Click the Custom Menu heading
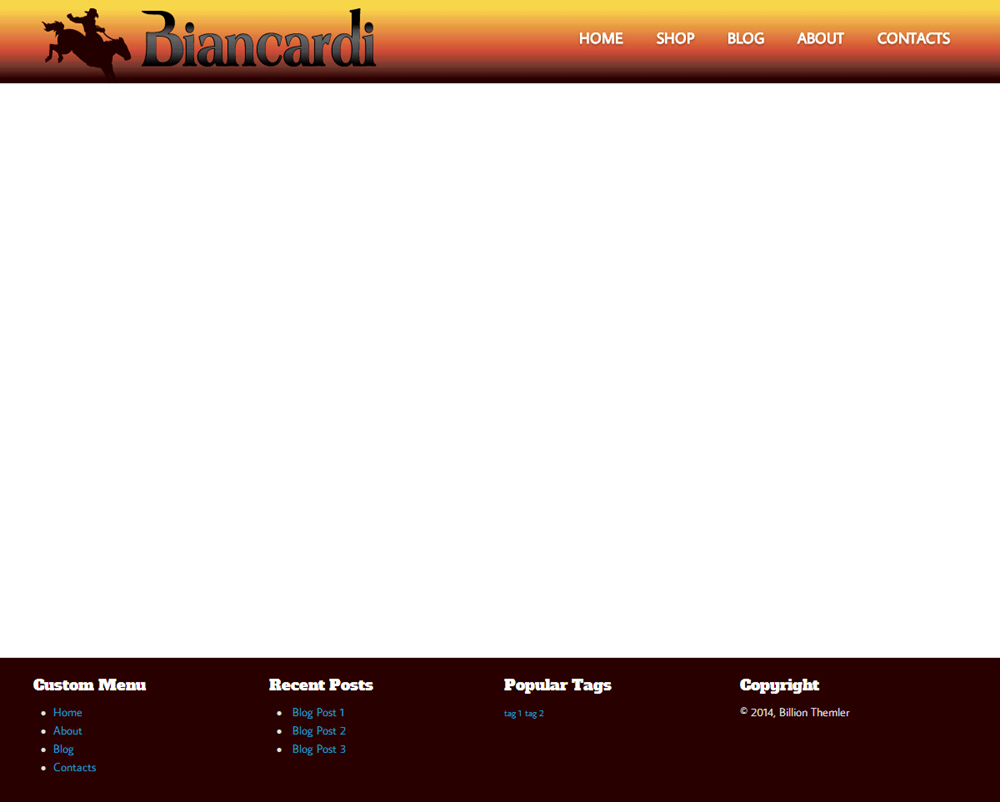The height and width of the screenshot is (802, 1000). [x=89, y=685]
